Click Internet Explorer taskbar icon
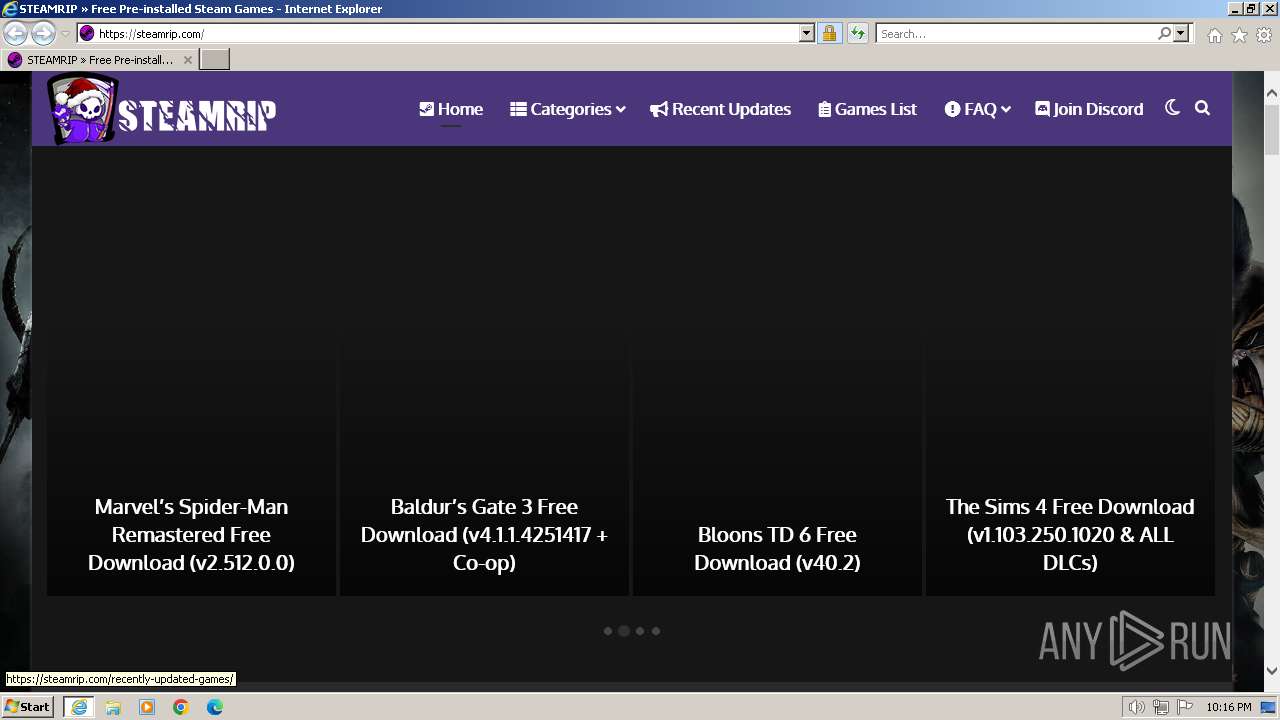The height and width of the screenshot is (720, 1280). pyautogui.click(x=78, y=707)
